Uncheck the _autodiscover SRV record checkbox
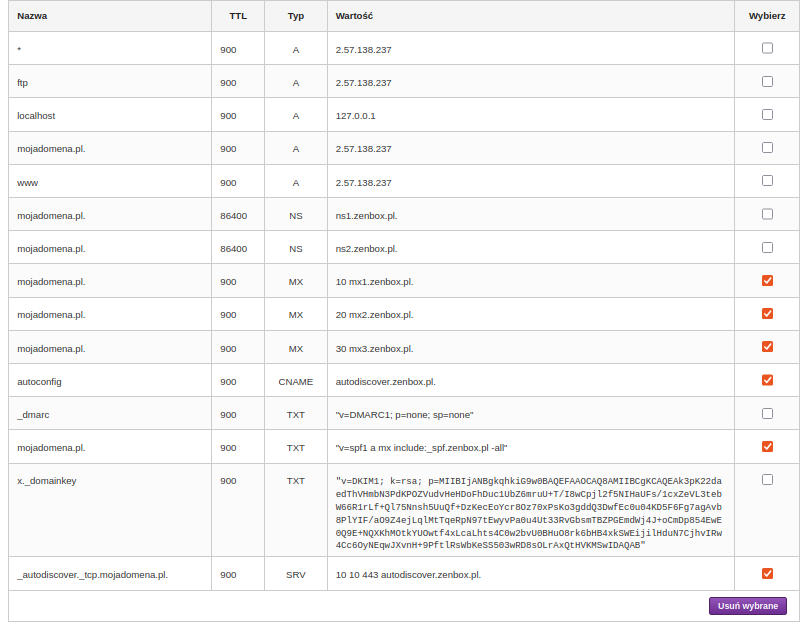 767,574
